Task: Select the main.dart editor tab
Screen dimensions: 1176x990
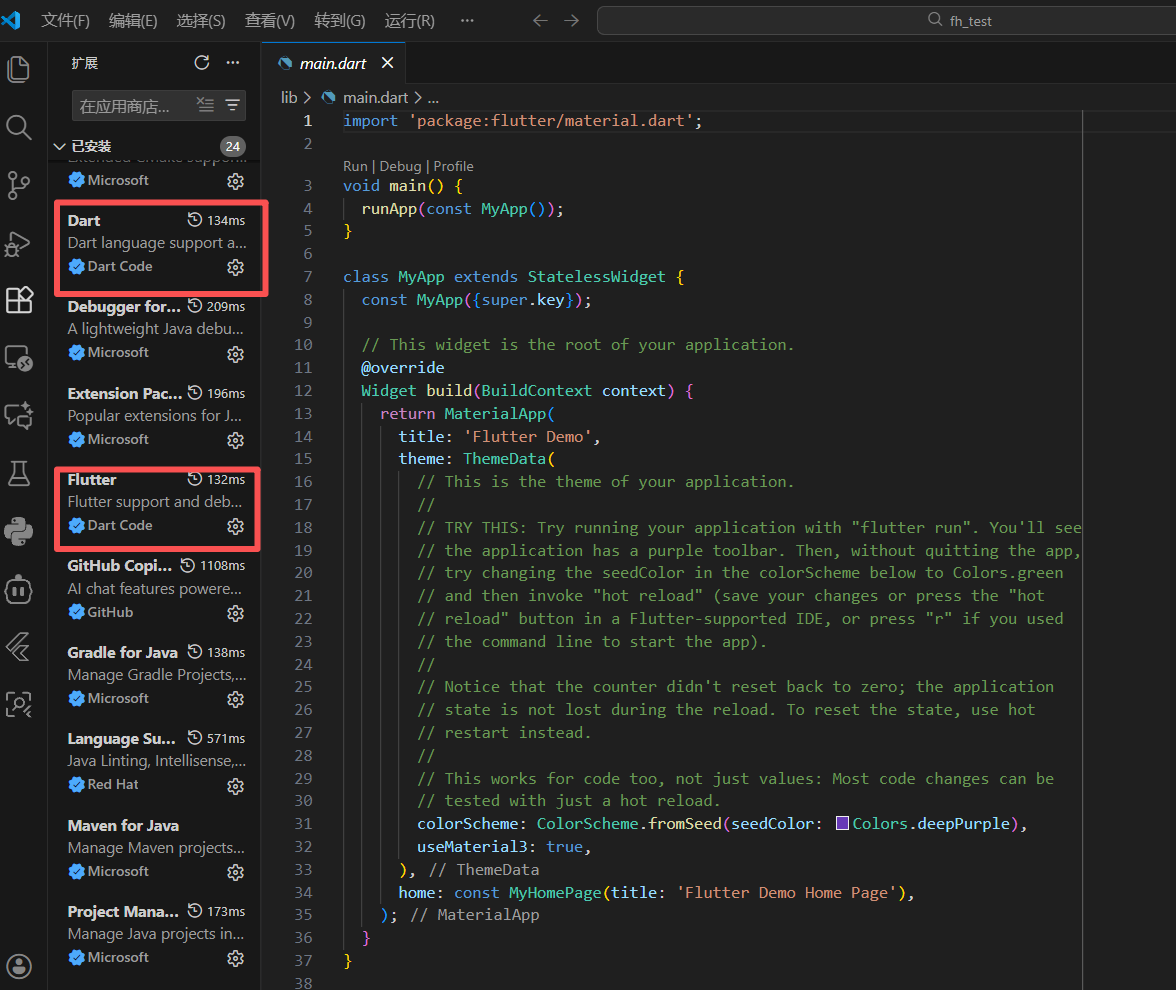Action: coord(333,64)
